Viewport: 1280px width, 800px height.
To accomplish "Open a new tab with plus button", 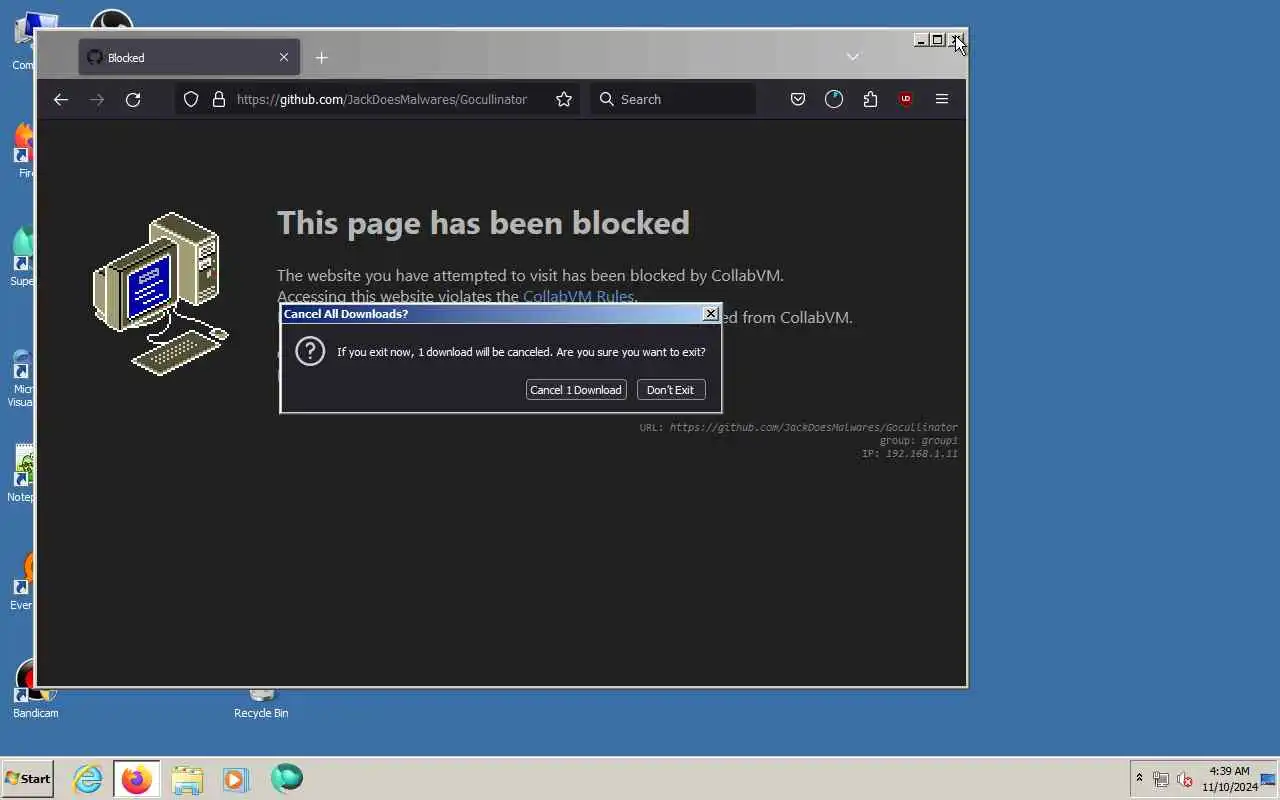I will click(x=321, y=58).
